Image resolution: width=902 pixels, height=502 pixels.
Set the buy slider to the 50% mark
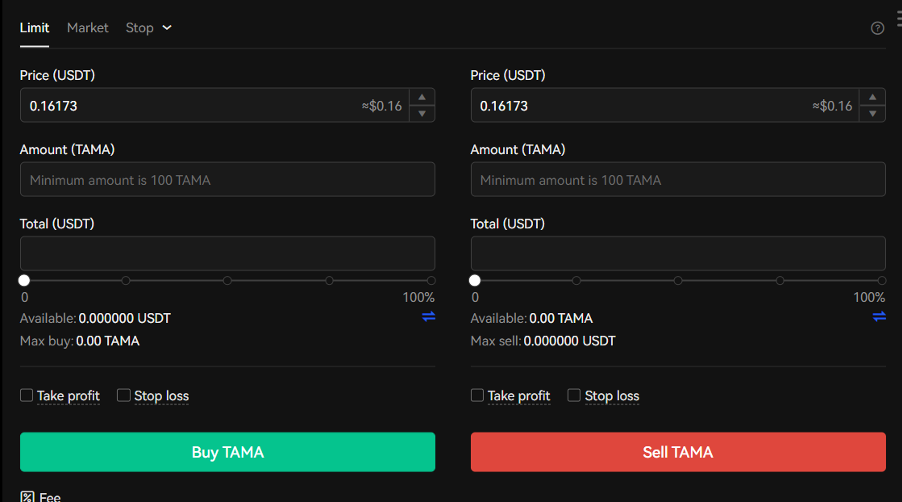click(227, 281)
